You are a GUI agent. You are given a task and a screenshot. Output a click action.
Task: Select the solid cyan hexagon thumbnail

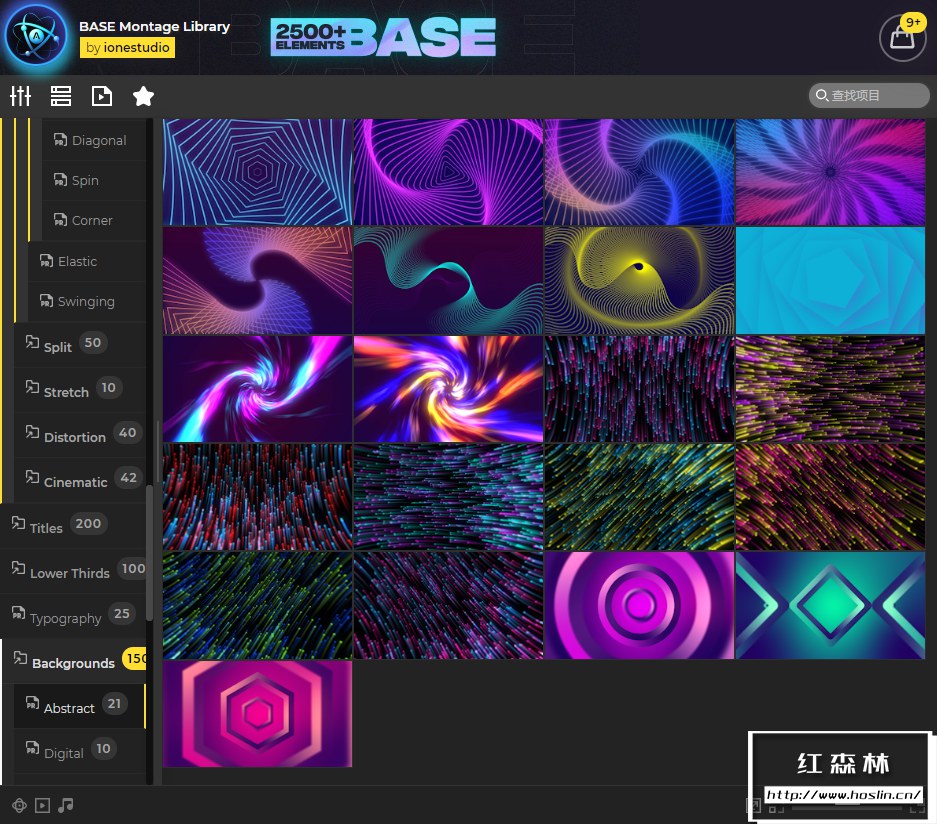coord(831,280)
